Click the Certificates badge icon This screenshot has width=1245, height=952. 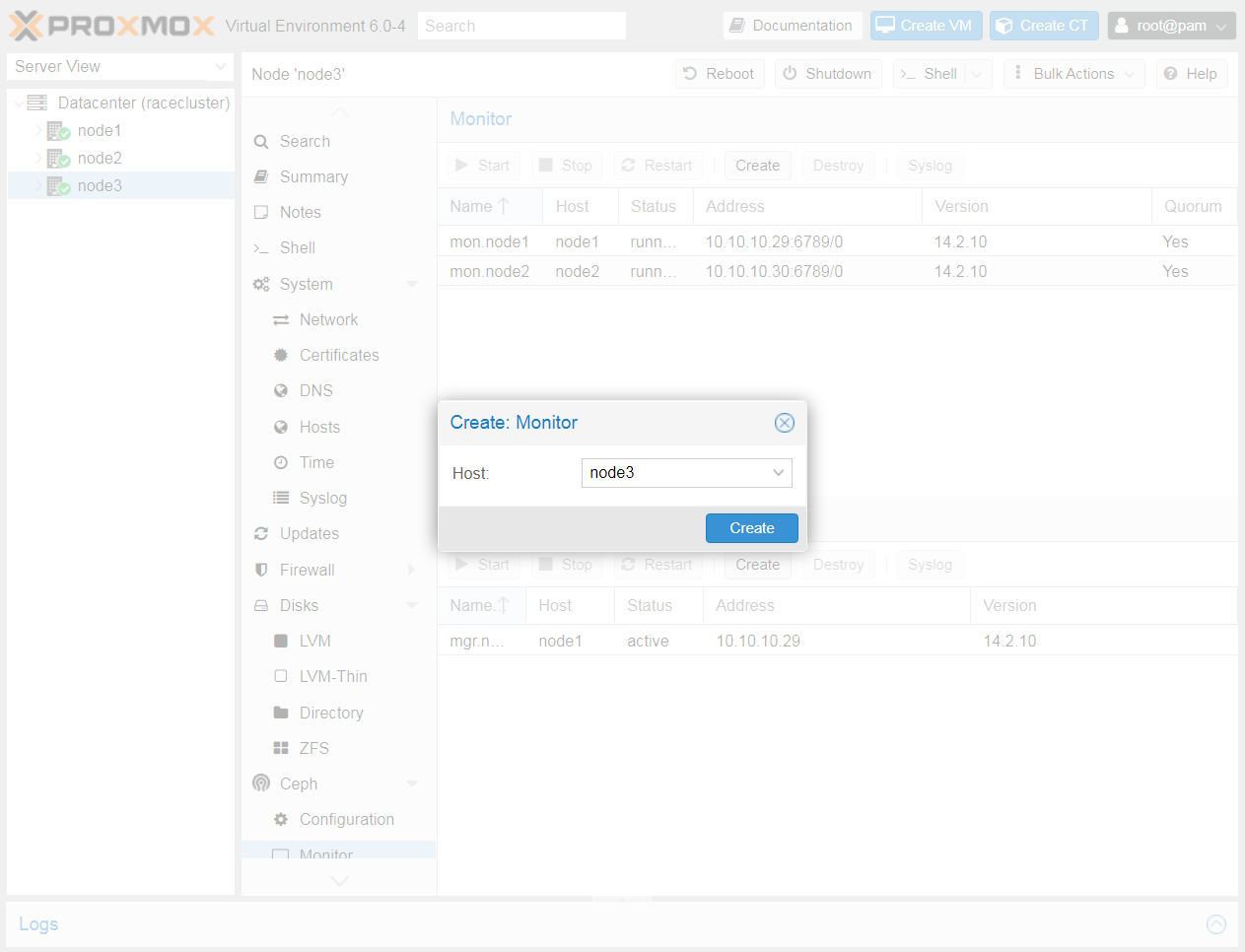coord(281,356)
